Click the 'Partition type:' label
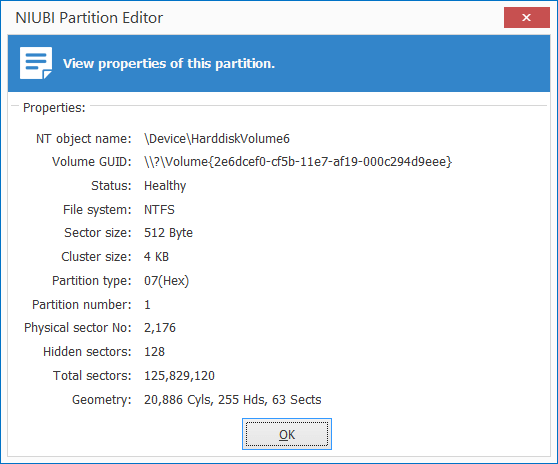 pyautogui.click(x=92, y=281)
